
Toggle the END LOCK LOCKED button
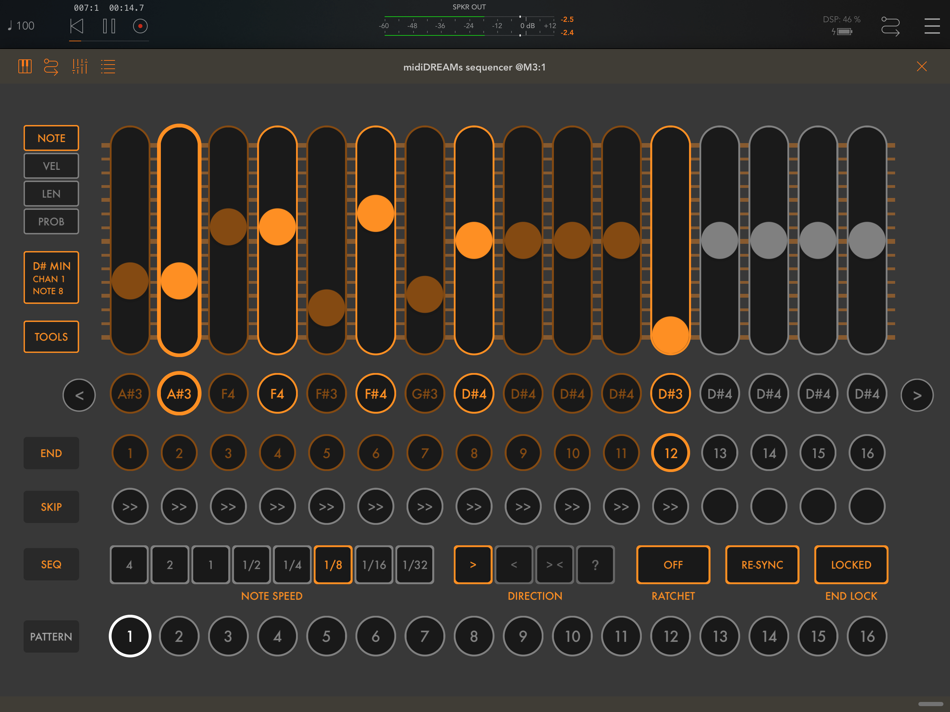click(x=851, y=565)
